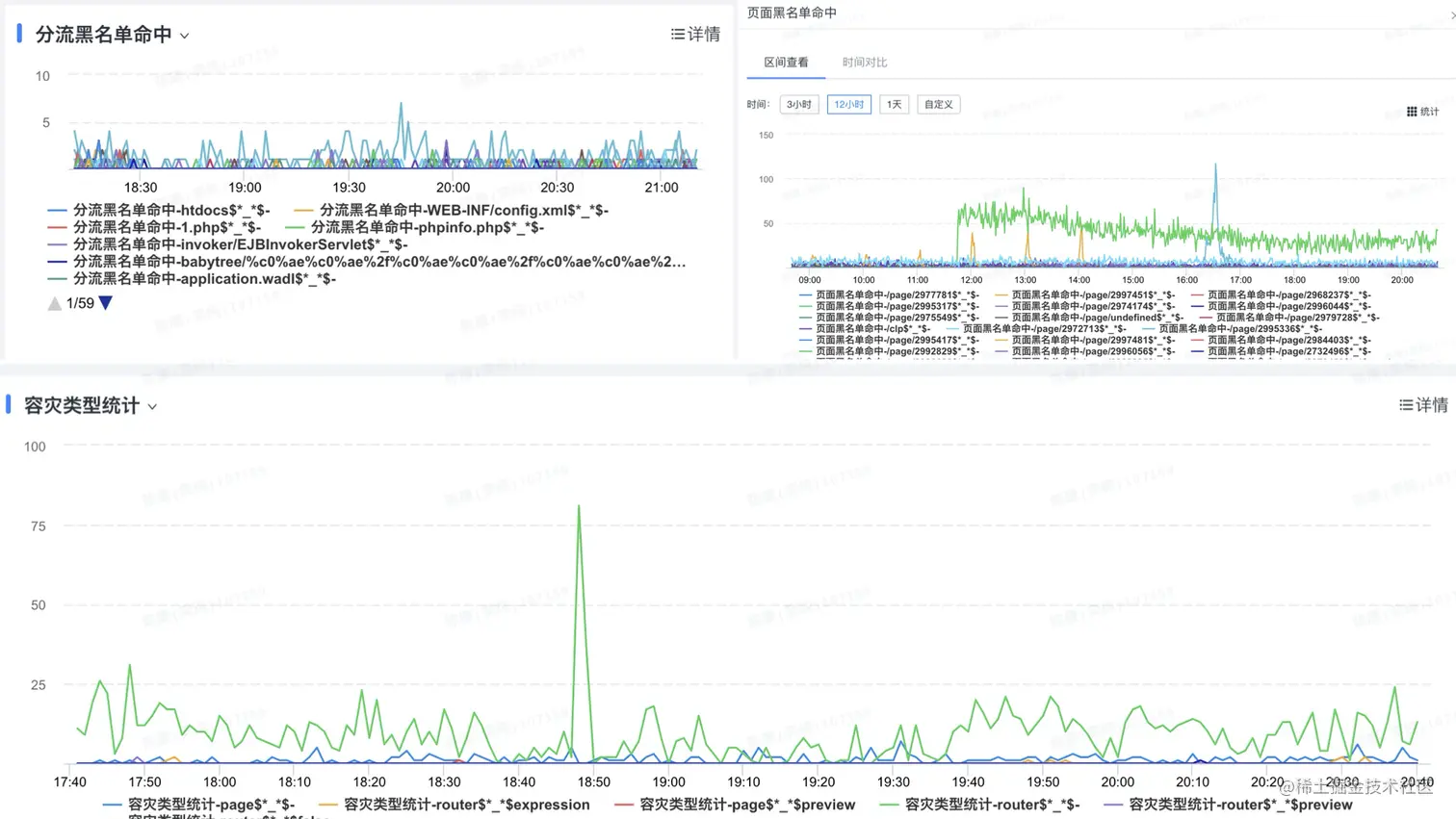Toggle the WEB-INF/config.xml legend series
This screenshot has height=819, width=1456.
pos(451,210)
